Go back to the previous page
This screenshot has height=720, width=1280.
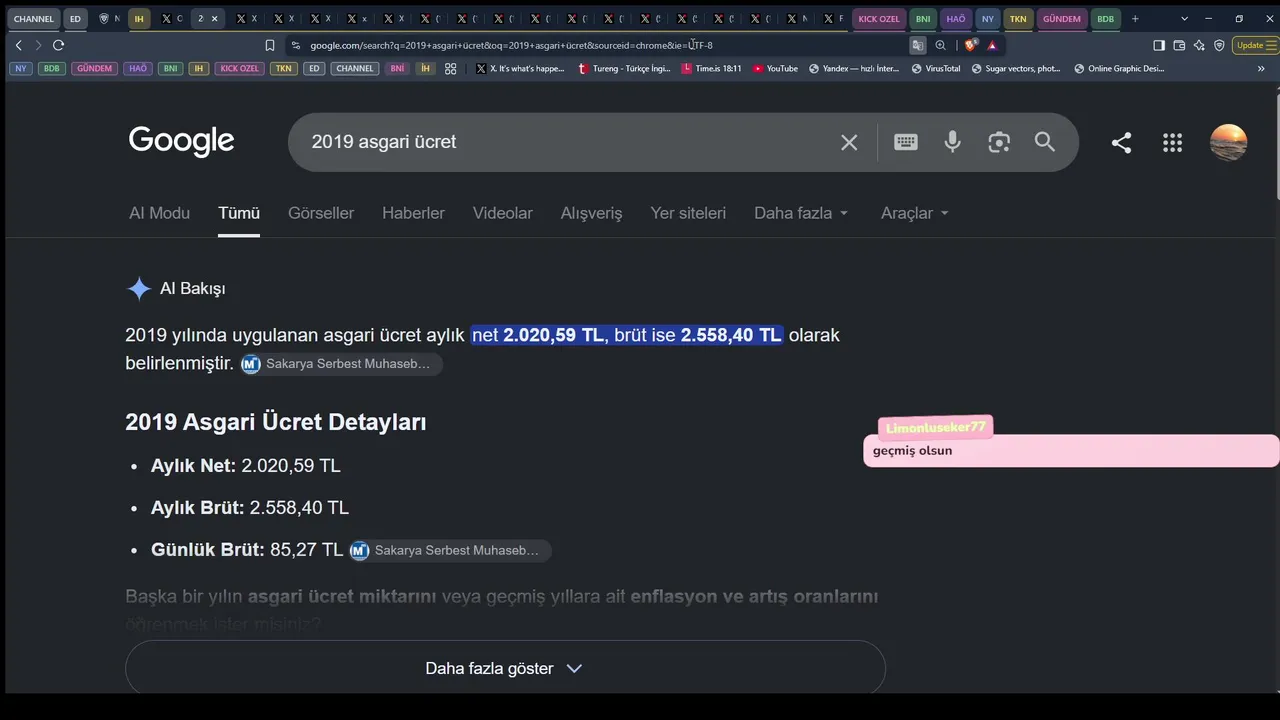pyautogui.click(x=18, y=45)
